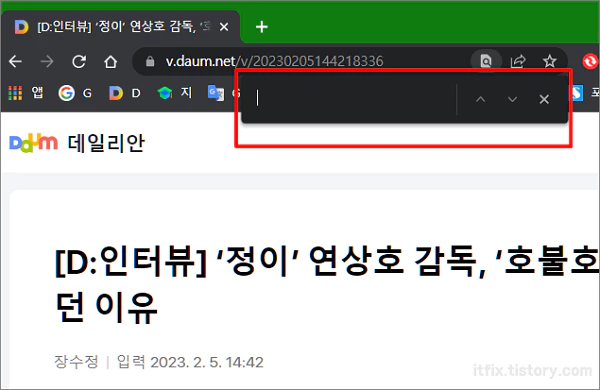Jump to previous find result
Screen dimensions: 600x390
(x=481, y=100)
